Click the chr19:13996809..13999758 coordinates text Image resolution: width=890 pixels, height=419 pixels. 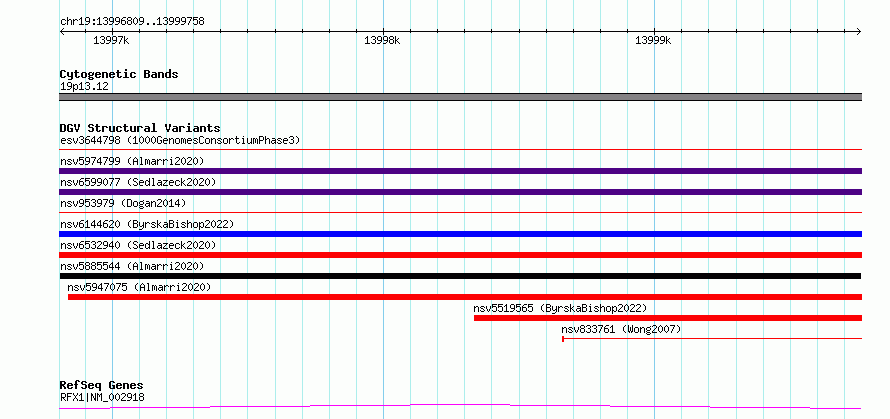132,22
